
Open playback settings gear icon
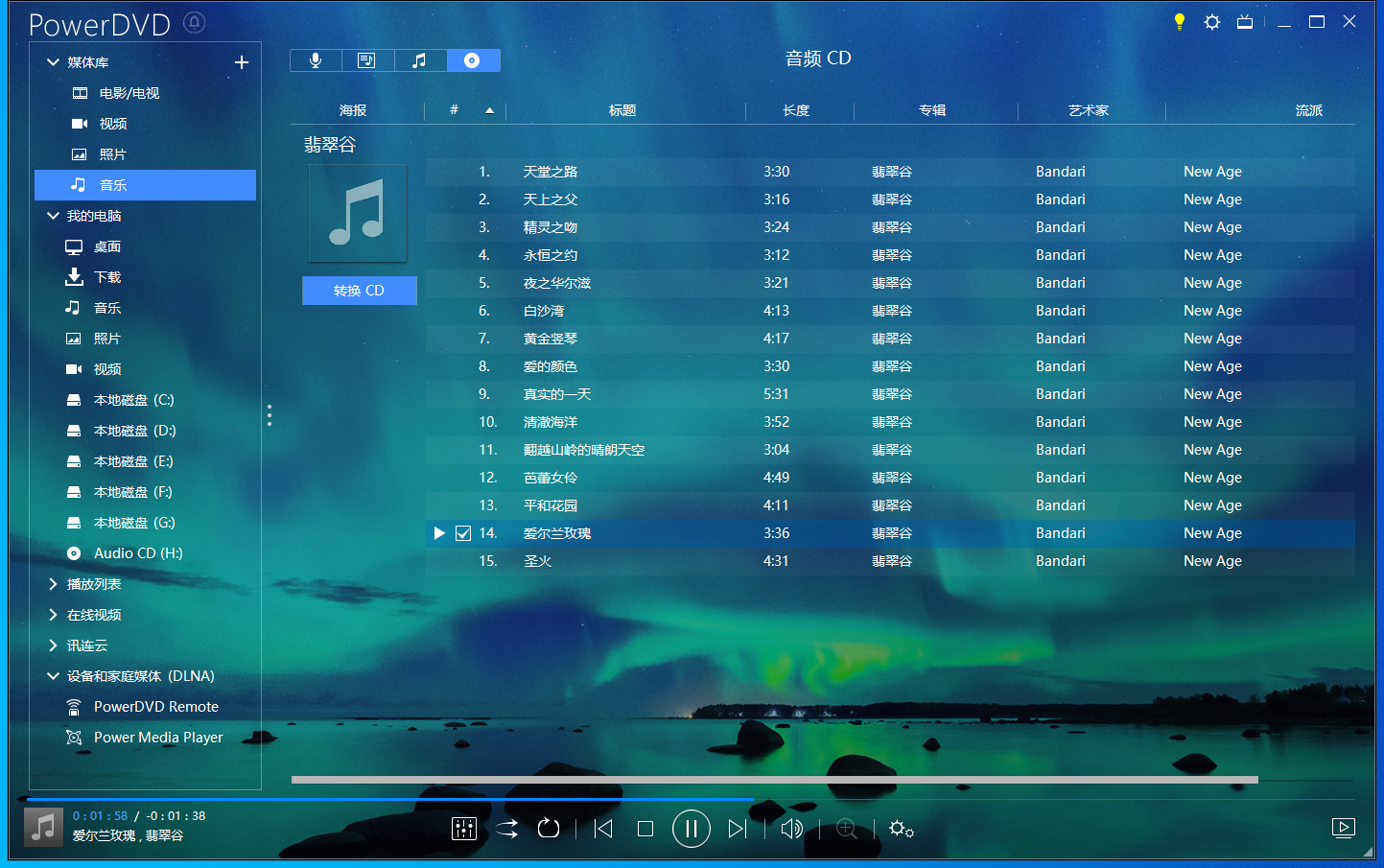pos(902,829)
